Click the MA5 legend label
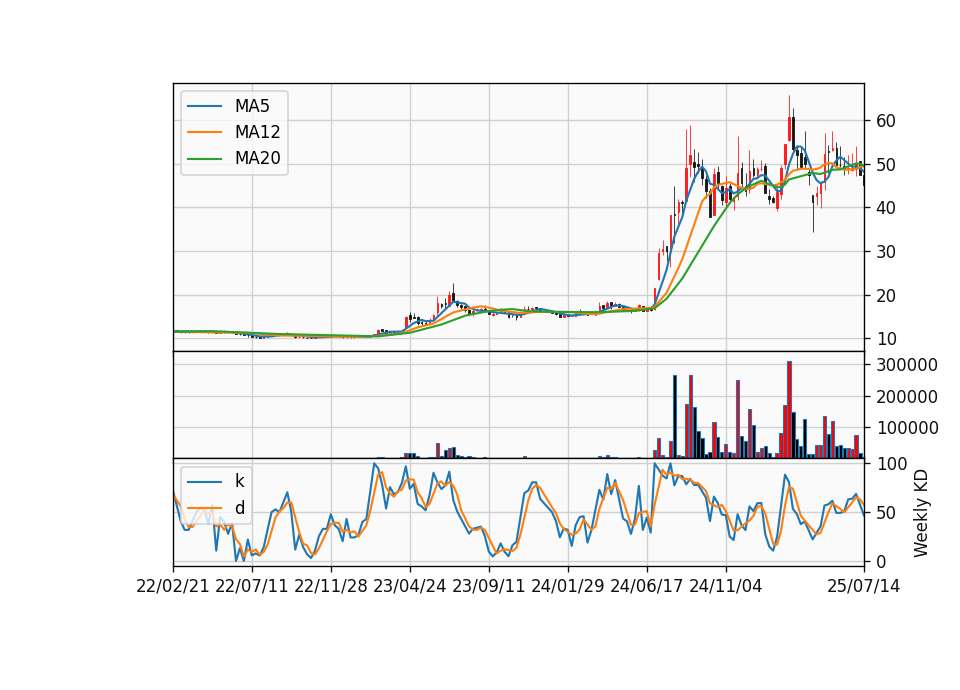This screenshot has height=690, width=960. pyautogui.click(x=252, y=106)
